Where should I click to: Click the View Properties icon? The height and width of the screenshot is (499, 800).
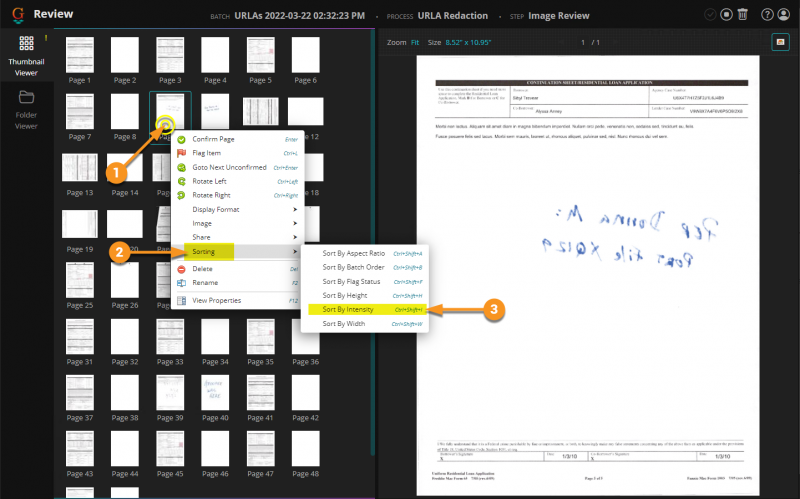point(181,301)
